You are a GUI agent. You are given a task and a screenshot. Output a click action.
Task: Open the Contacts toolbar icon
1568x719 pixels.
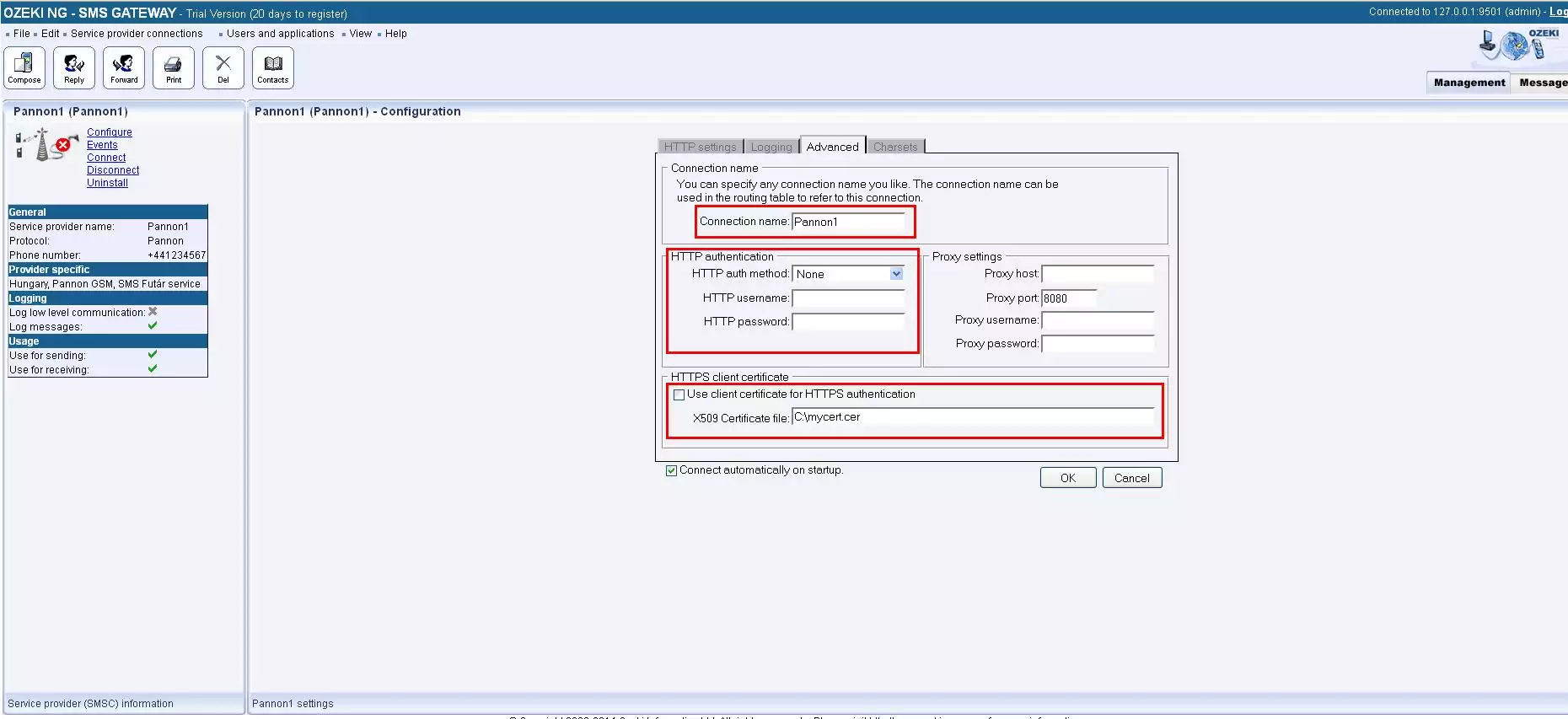(273, 67)
